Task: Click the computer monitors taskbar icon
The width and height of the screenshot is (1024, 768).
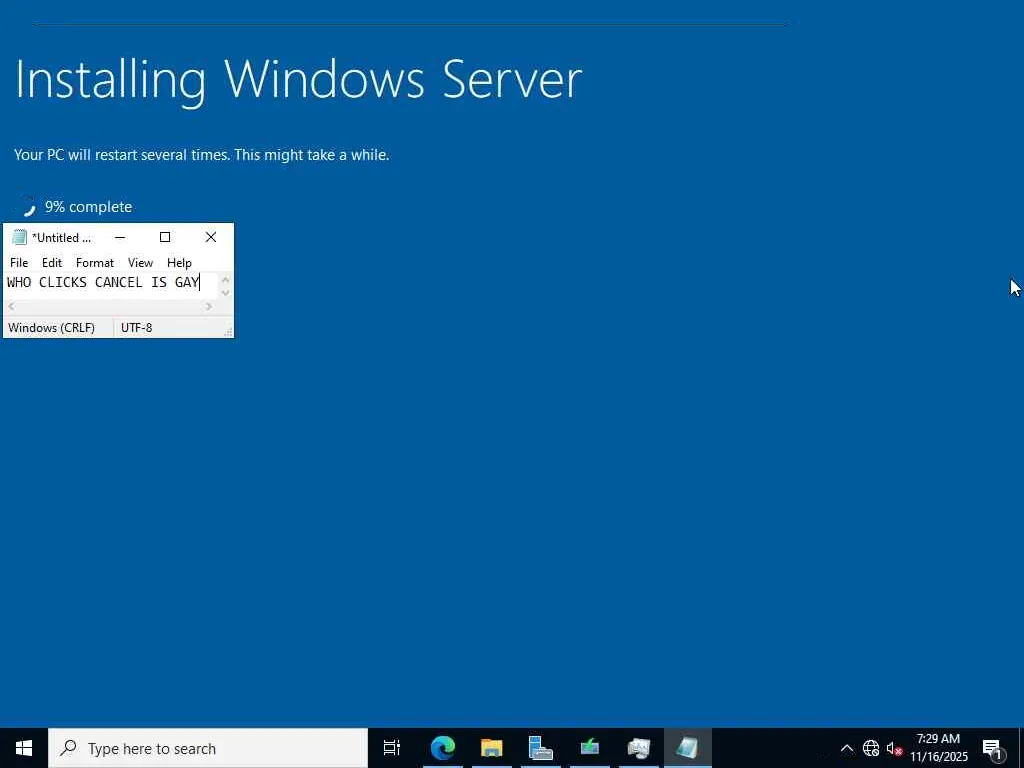Action: 638,748
